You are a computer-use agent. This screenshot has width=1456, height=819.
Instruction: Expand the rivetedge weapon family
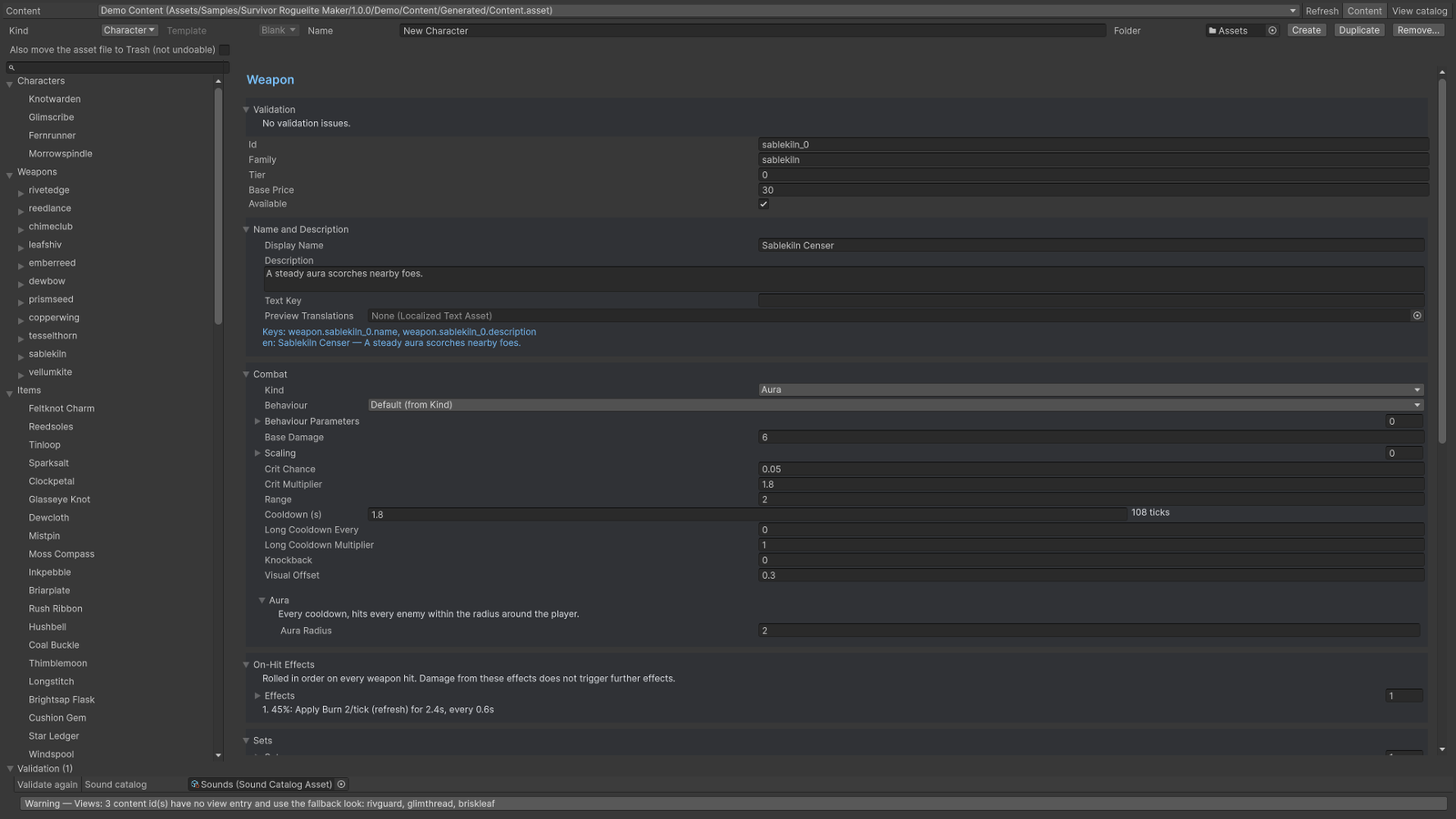21,192
